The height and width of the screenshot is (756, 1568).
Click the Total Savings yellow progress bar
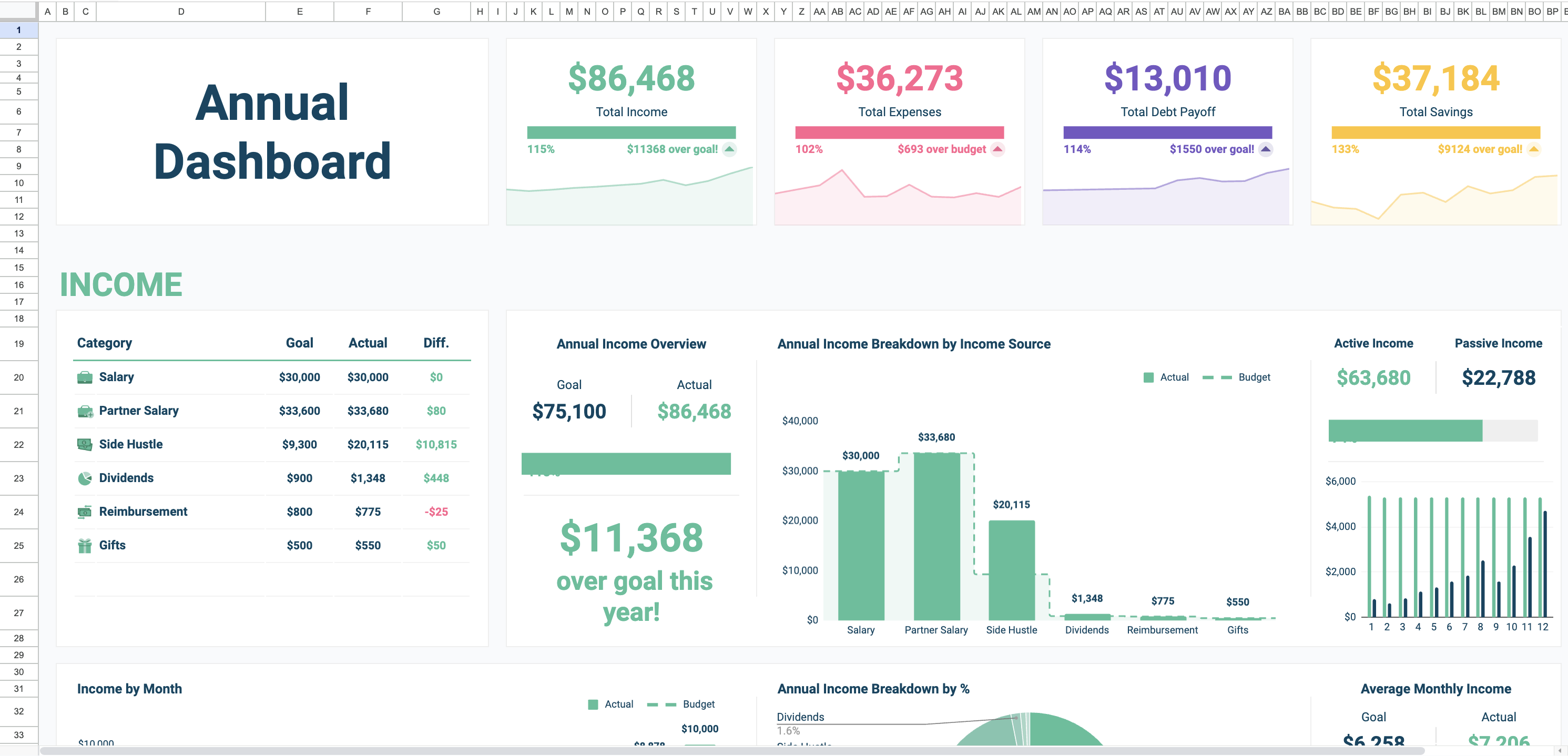pyautogui.click(x=1435, y=132)
